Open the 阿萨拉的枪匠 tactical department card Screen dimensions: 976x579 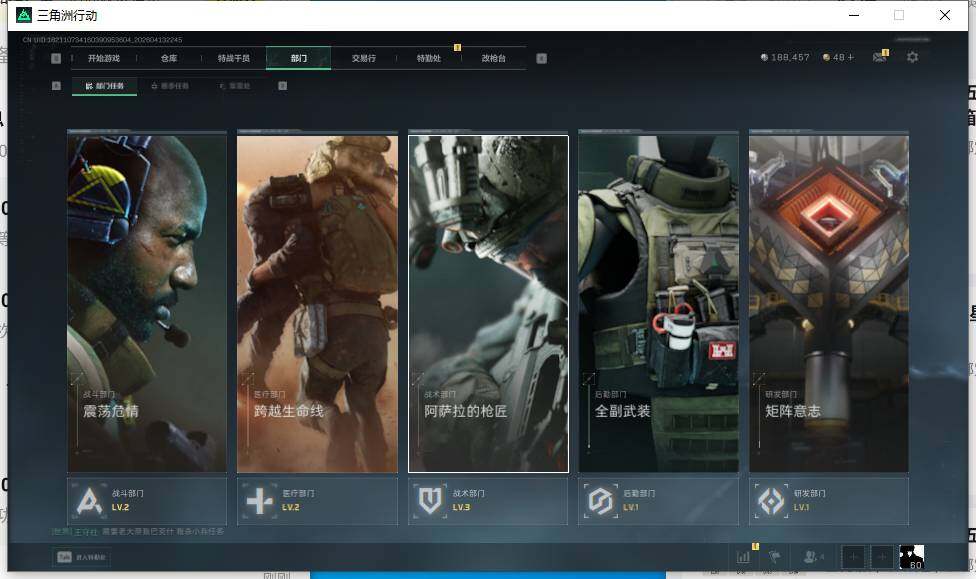(x=488, y=303)
